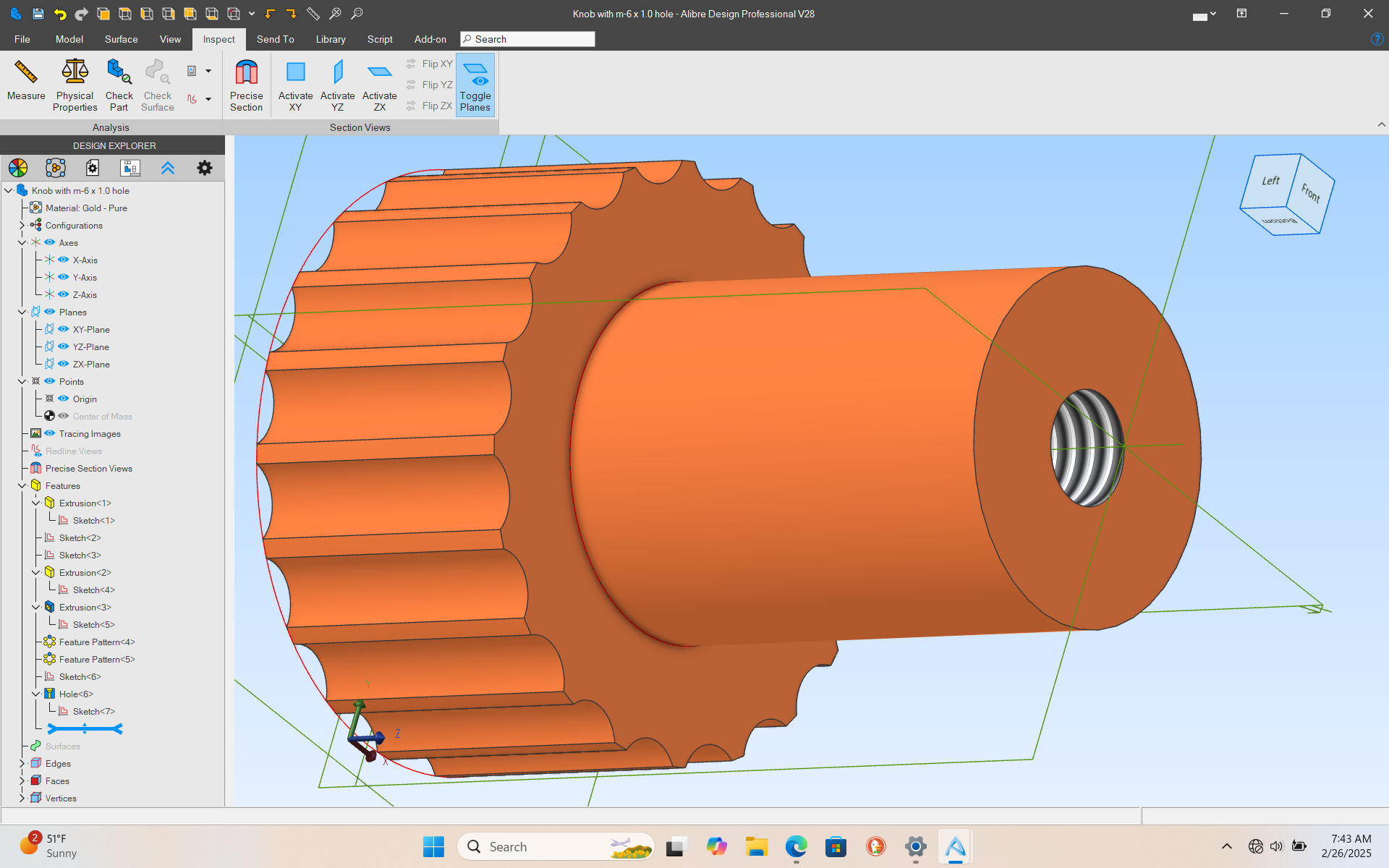Open Alibre Design taskbar app
The width and height of the screenshot is (1389, 868).
click(955, 846)
